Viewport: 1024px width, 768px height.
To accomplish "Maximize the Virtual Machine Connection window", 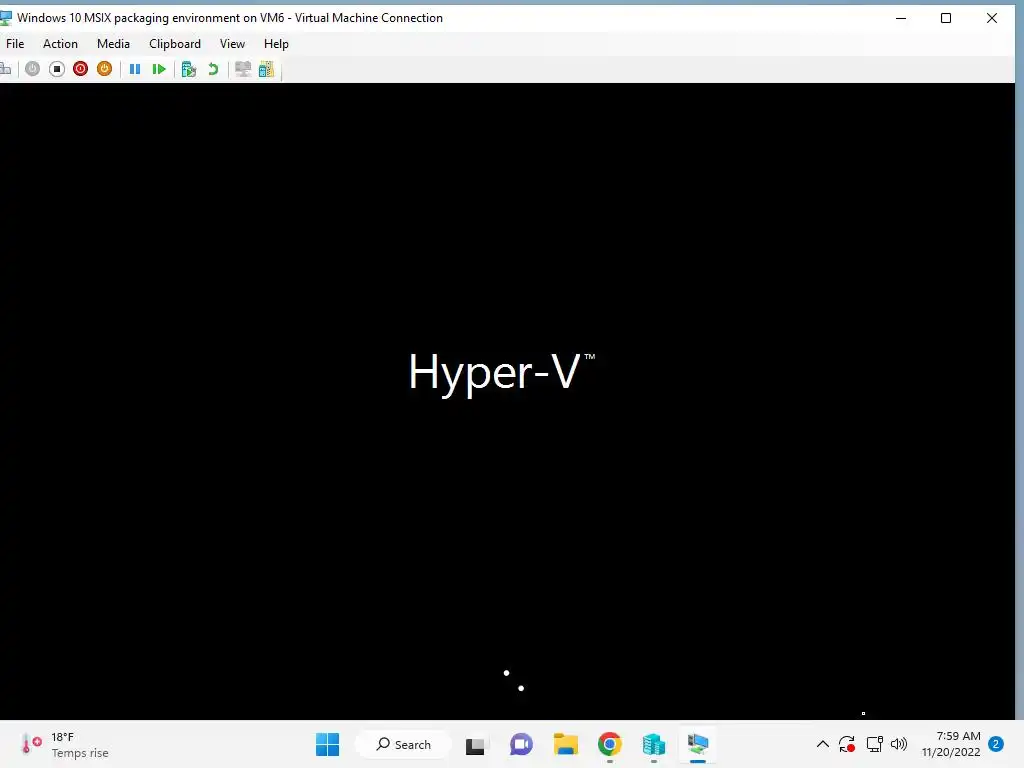I will coord(946,18).
